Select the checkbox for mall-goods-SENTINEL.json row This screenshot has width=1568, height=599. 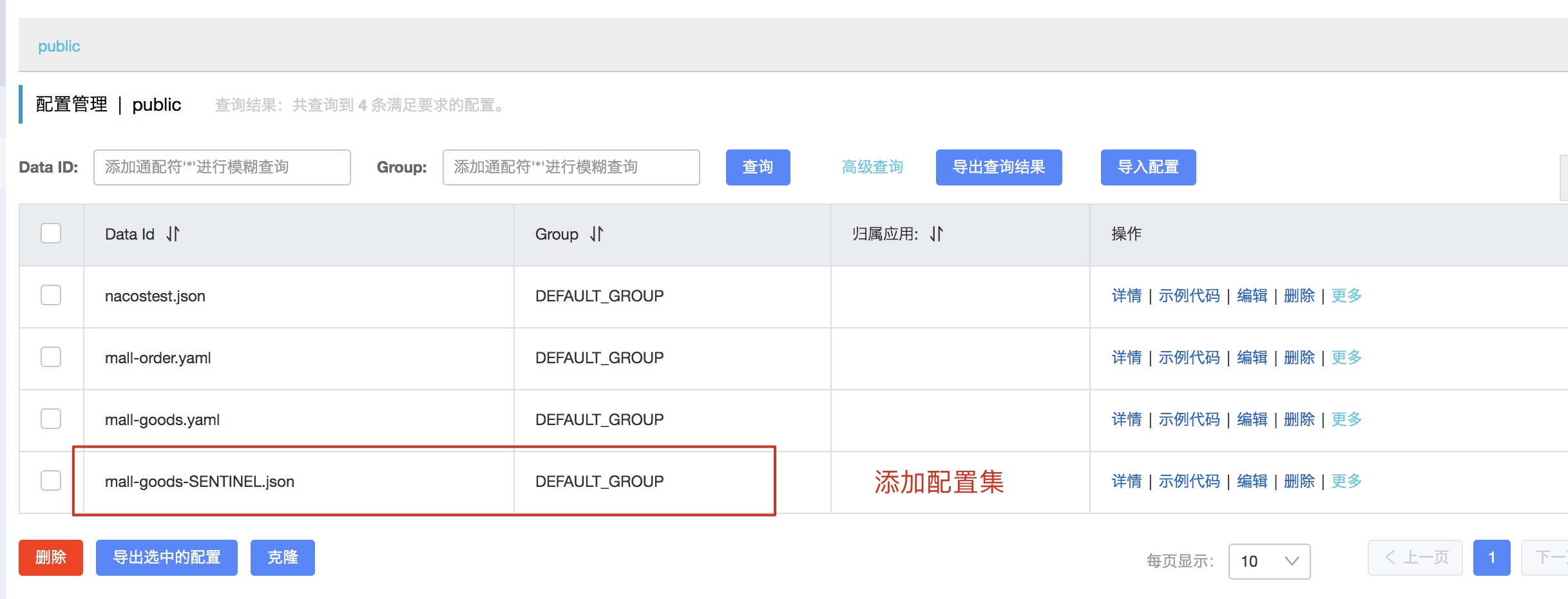pyautogui.click(x=50, y=480)
